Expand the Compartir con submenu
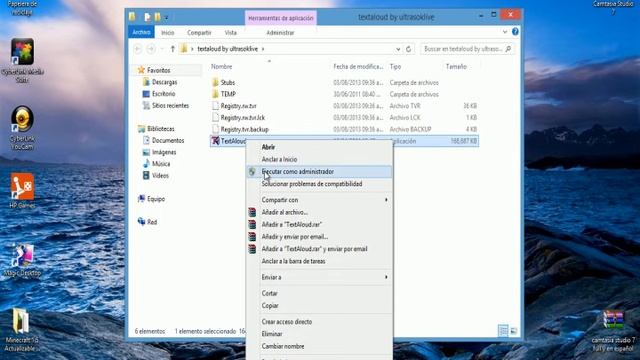Screen dimensions: 640x360 [386, 200]
